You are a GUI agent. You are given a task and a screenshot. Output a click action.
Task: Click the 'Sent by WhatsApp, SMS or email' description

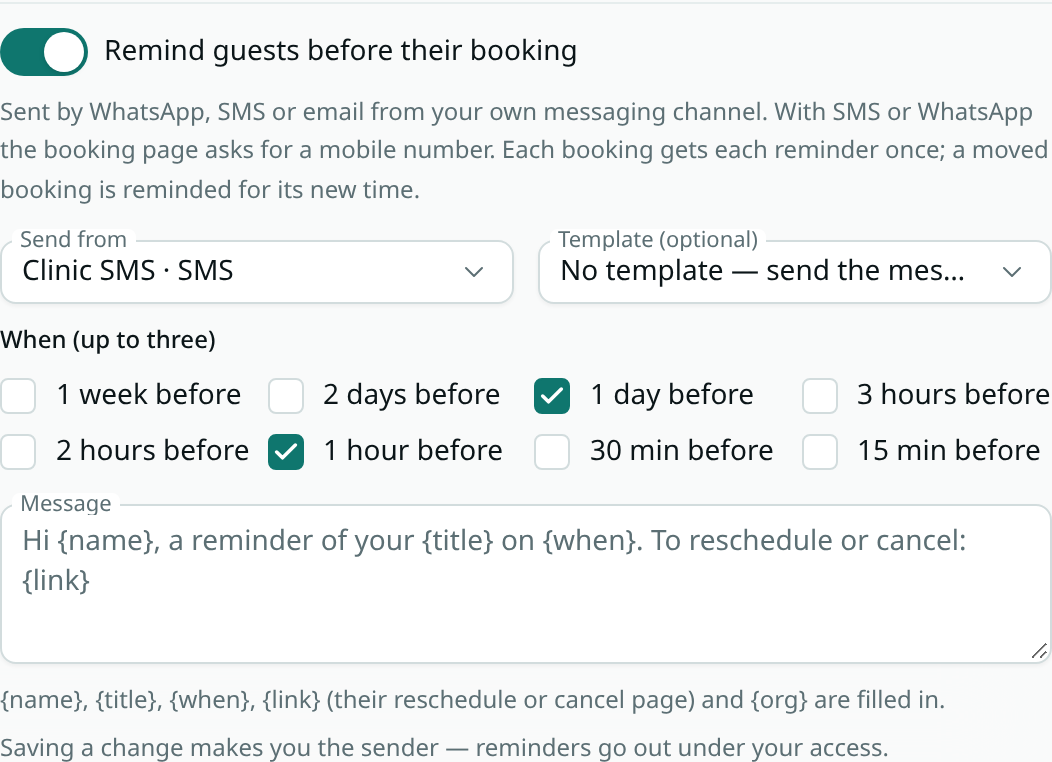pyautogui.click(x=524, y=150)
